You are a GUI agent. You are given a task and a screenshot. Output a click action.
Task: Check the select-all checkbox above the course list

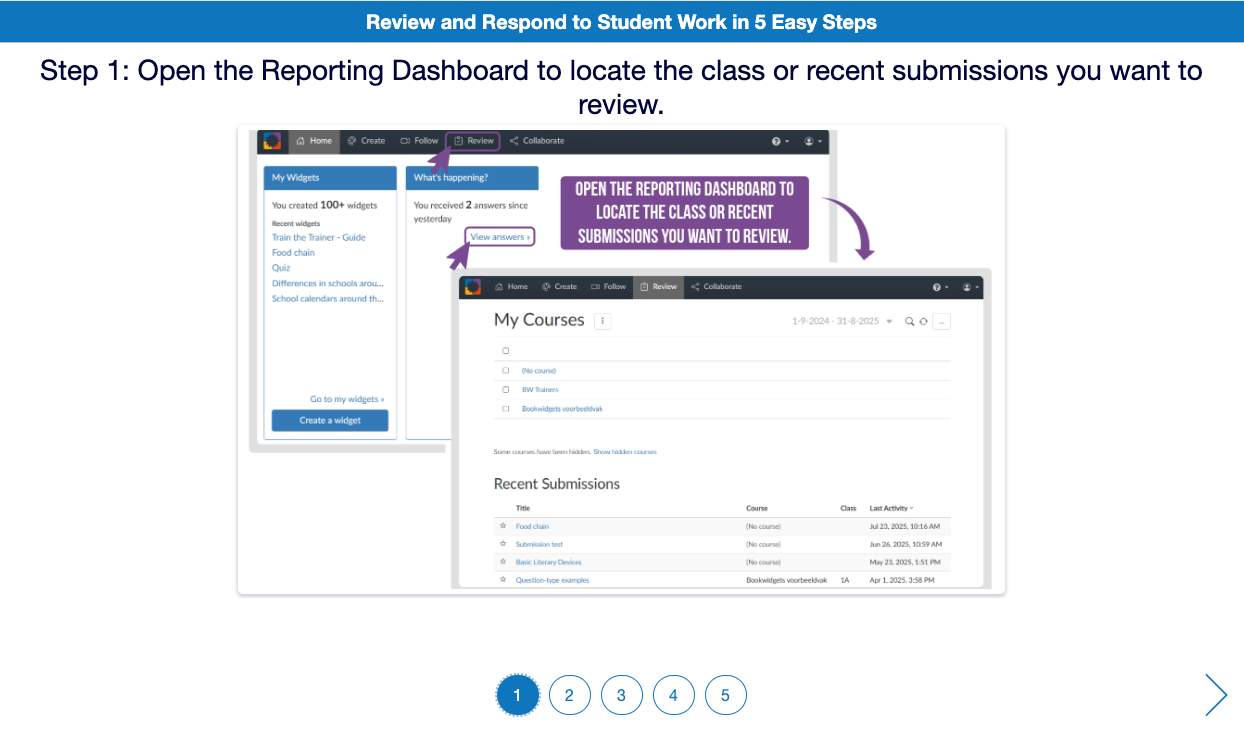[x=506, y=350]
